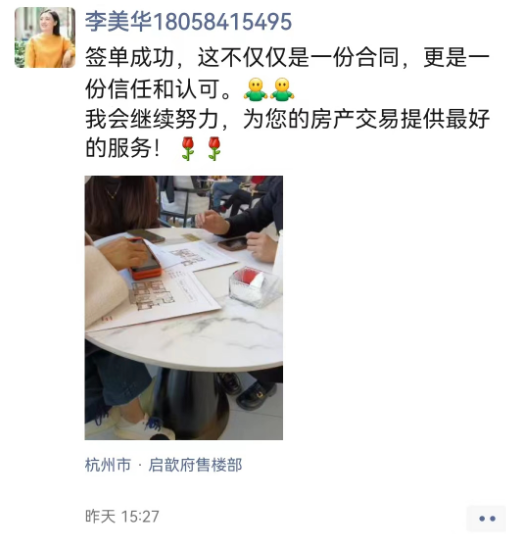Open the username 李美华 link
Viewport: 506px width, 534px height.
pos(118,22)
